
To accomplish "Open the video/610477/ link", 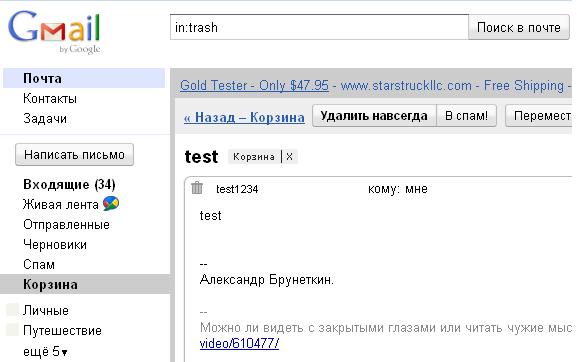I will click(239, 344).
